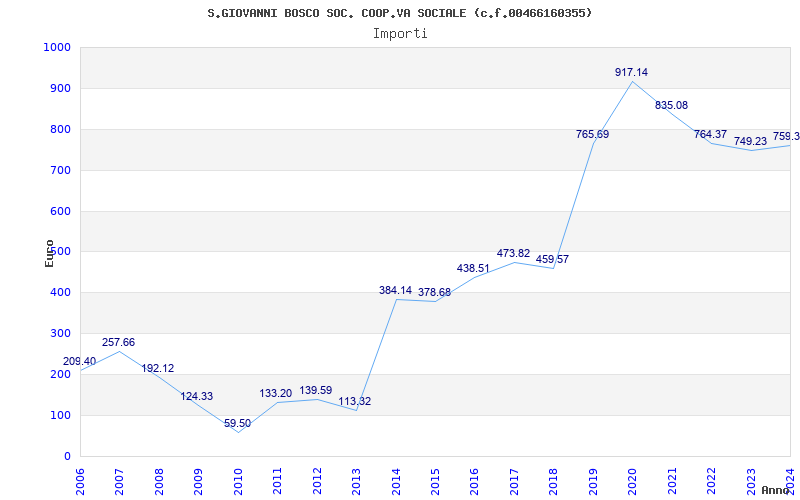Click the 2015 year label

coord(435,481)
